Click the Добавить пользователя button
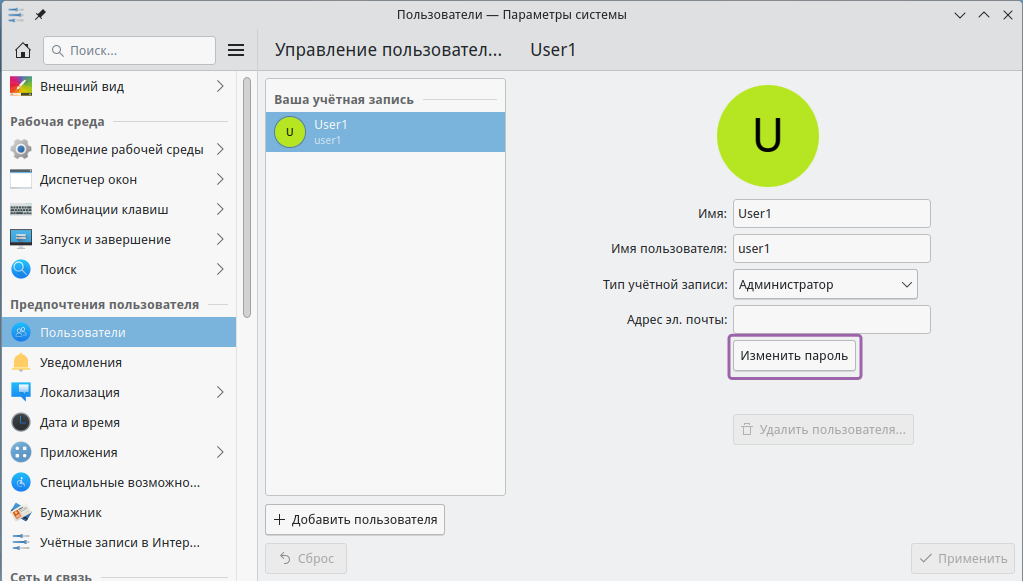This screenshot has height=581, width=1023. (x=355, y=520)
